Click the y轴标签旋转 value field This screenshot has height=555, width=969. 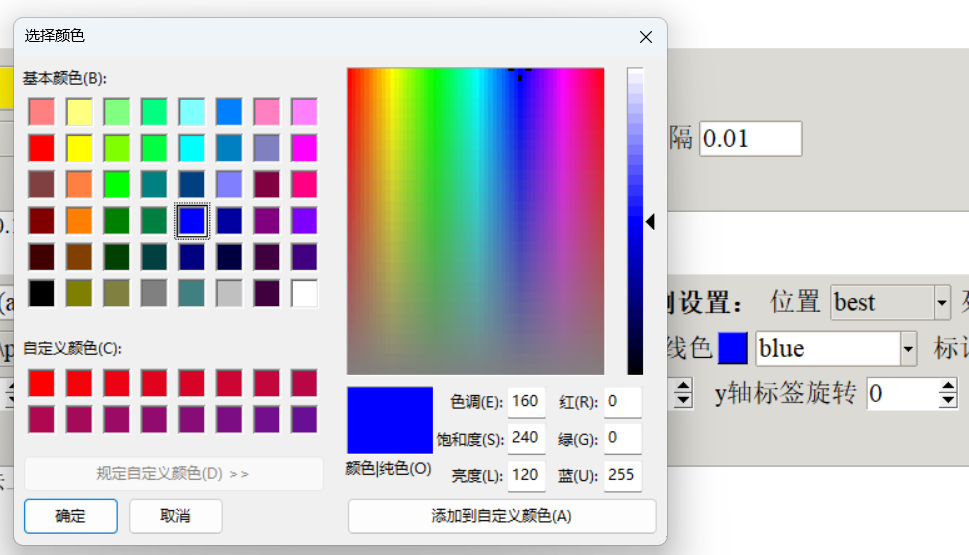click(903, 394)
